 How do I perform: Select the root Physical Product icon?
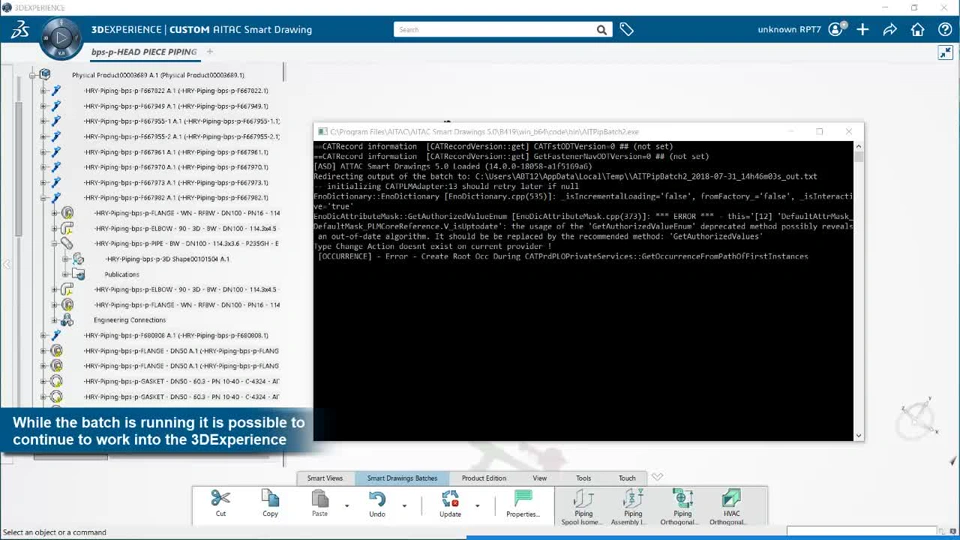[45, 75]
